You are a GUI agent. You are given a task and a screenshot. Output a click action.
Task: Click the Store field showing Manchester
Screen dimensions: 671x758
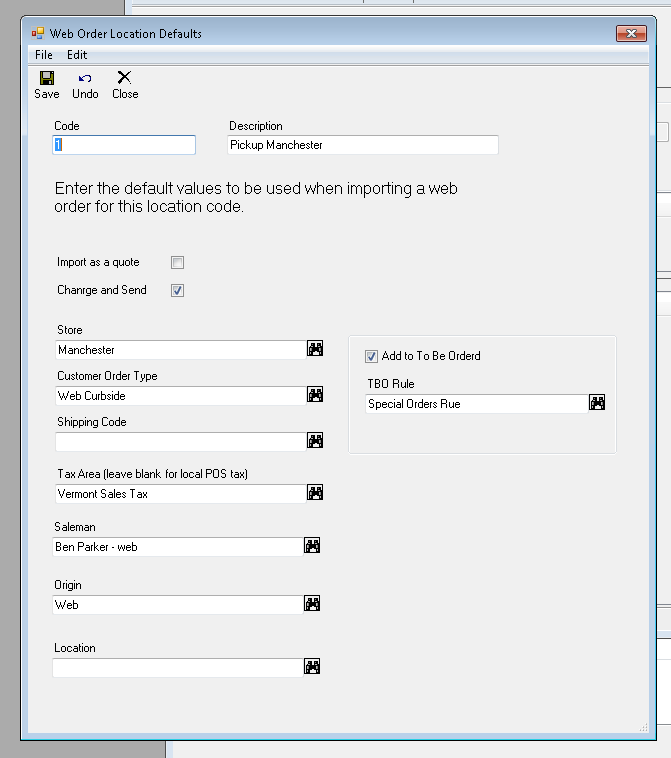click(x=181, y=350)
